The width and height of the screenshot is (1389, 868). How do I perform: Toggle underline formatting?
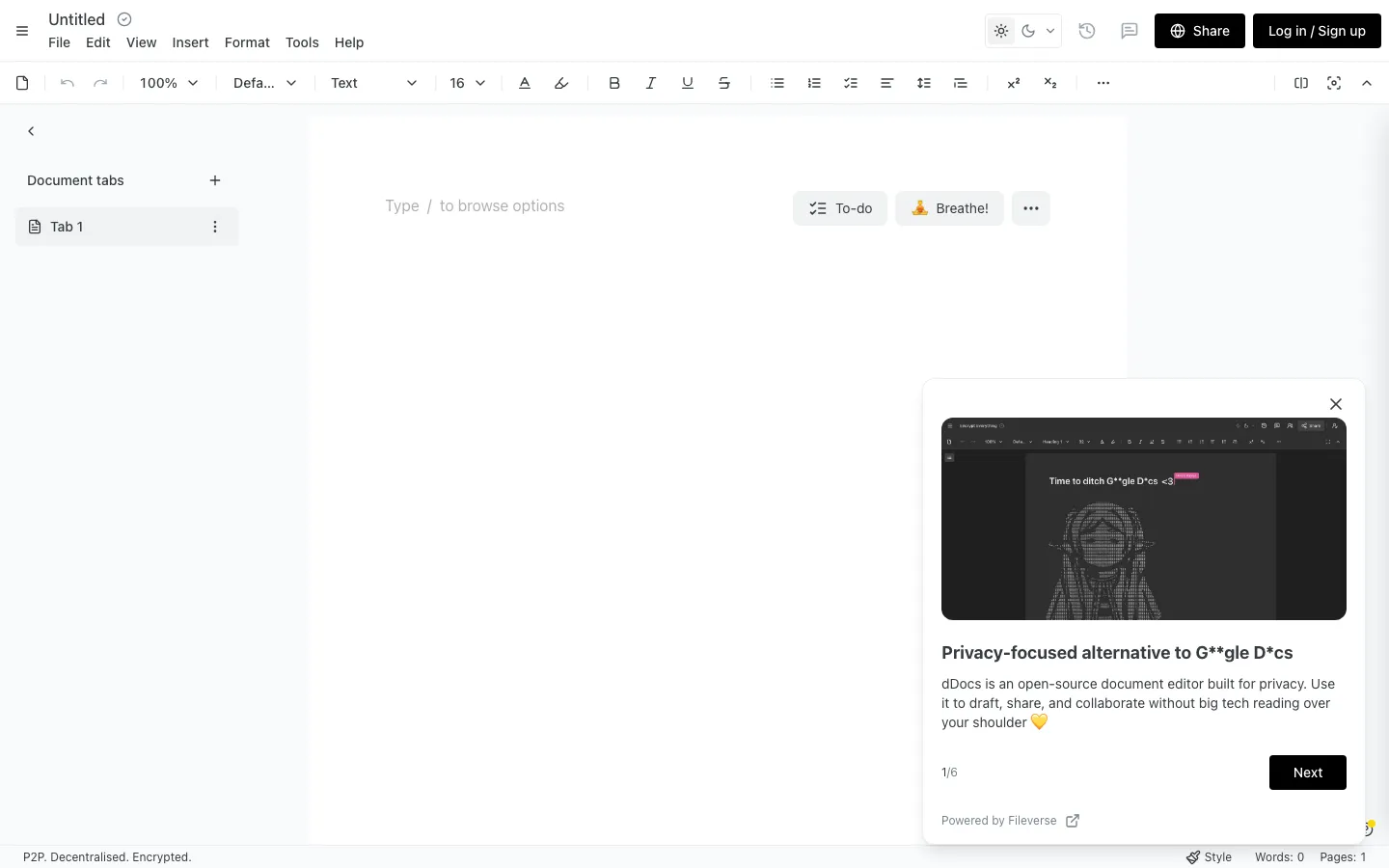688,83
